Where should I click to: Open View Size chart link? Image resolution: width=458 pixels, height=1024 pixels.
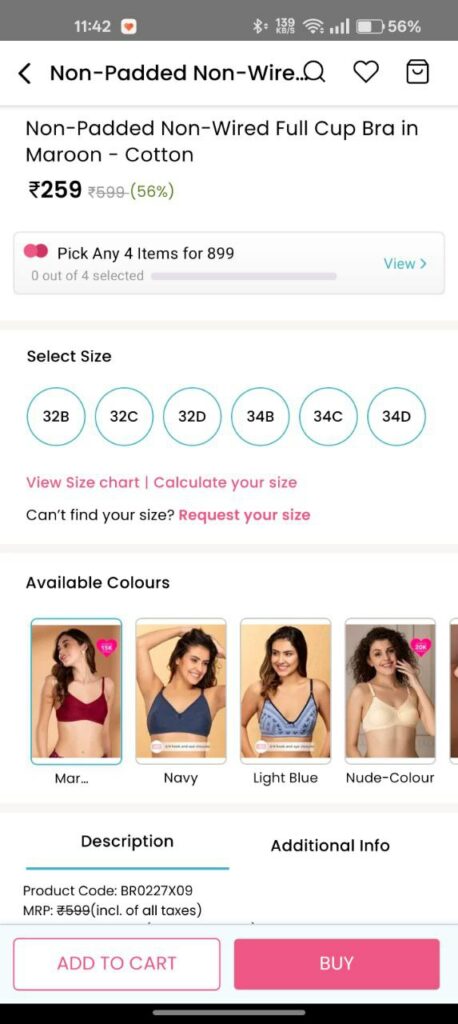click(x=82, y=483)
